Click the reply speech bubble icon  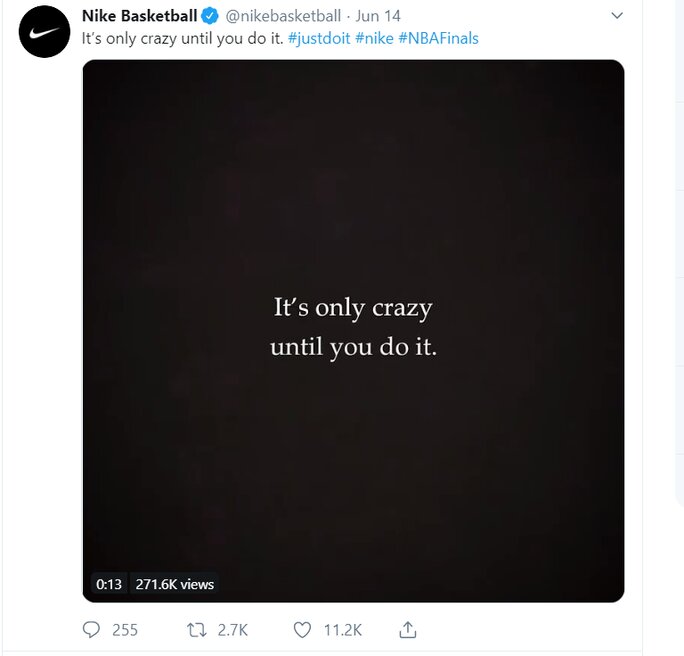coord(92,630)
